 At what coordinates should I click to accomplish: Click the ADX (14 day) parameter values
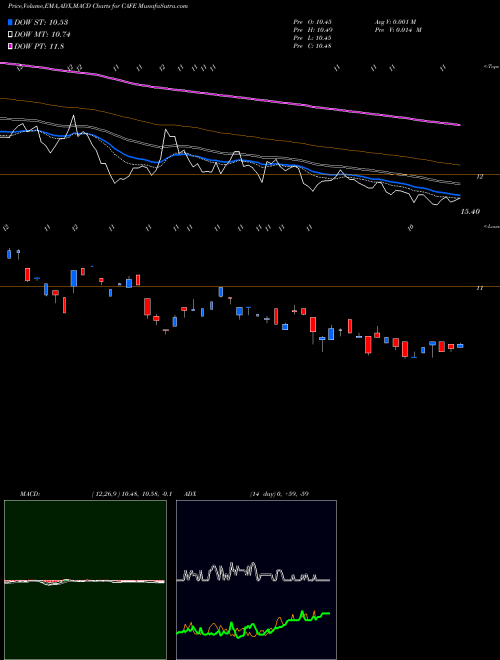[x=279, y=494]
